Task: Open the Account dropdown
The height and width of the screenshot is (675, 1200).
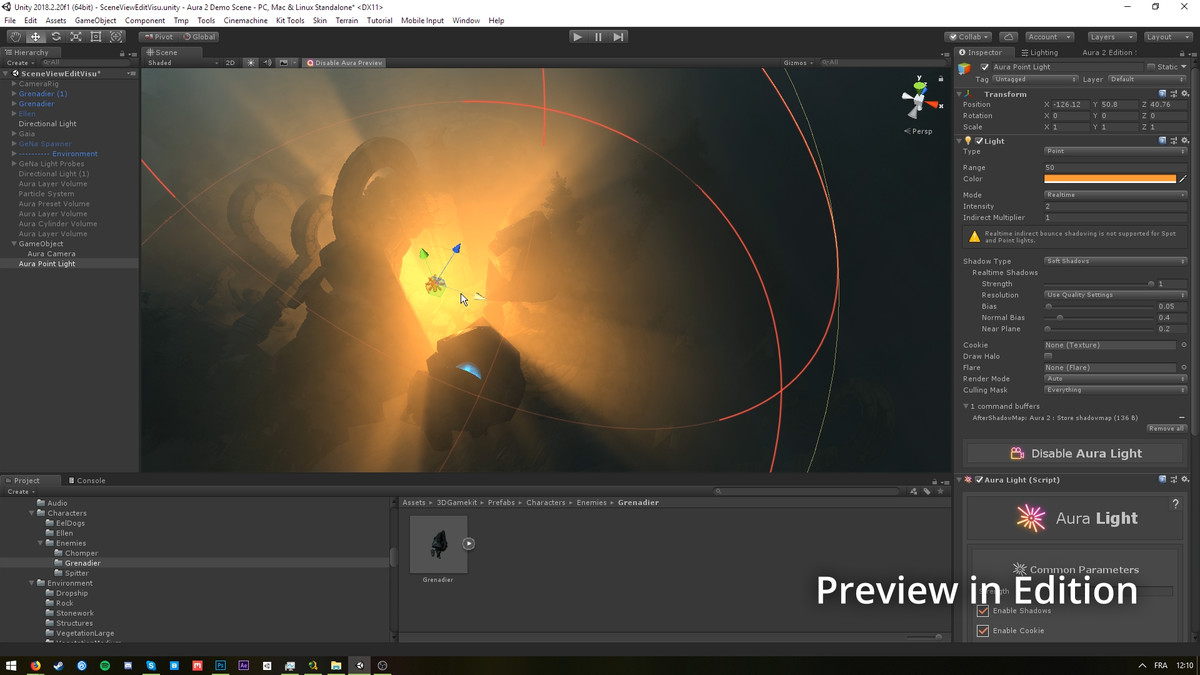Action: point(1049,36)
